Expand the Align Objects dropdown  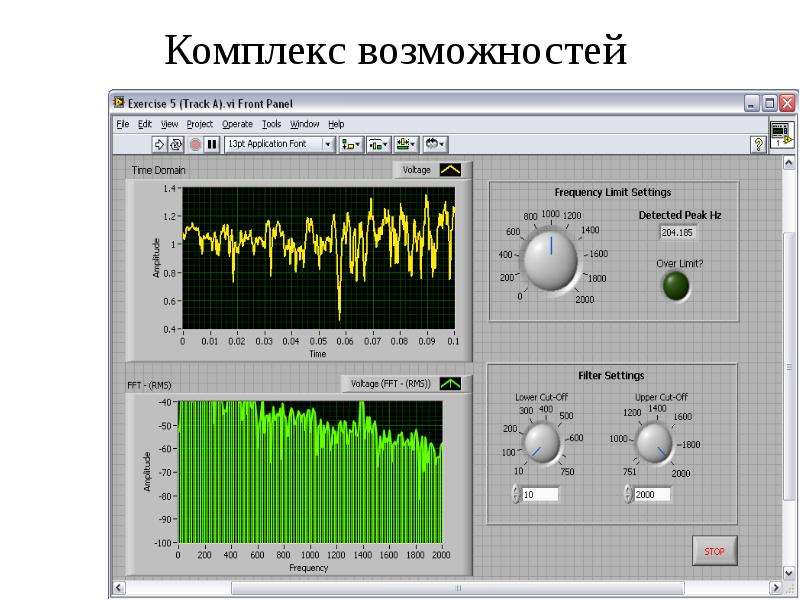point(351,144)
